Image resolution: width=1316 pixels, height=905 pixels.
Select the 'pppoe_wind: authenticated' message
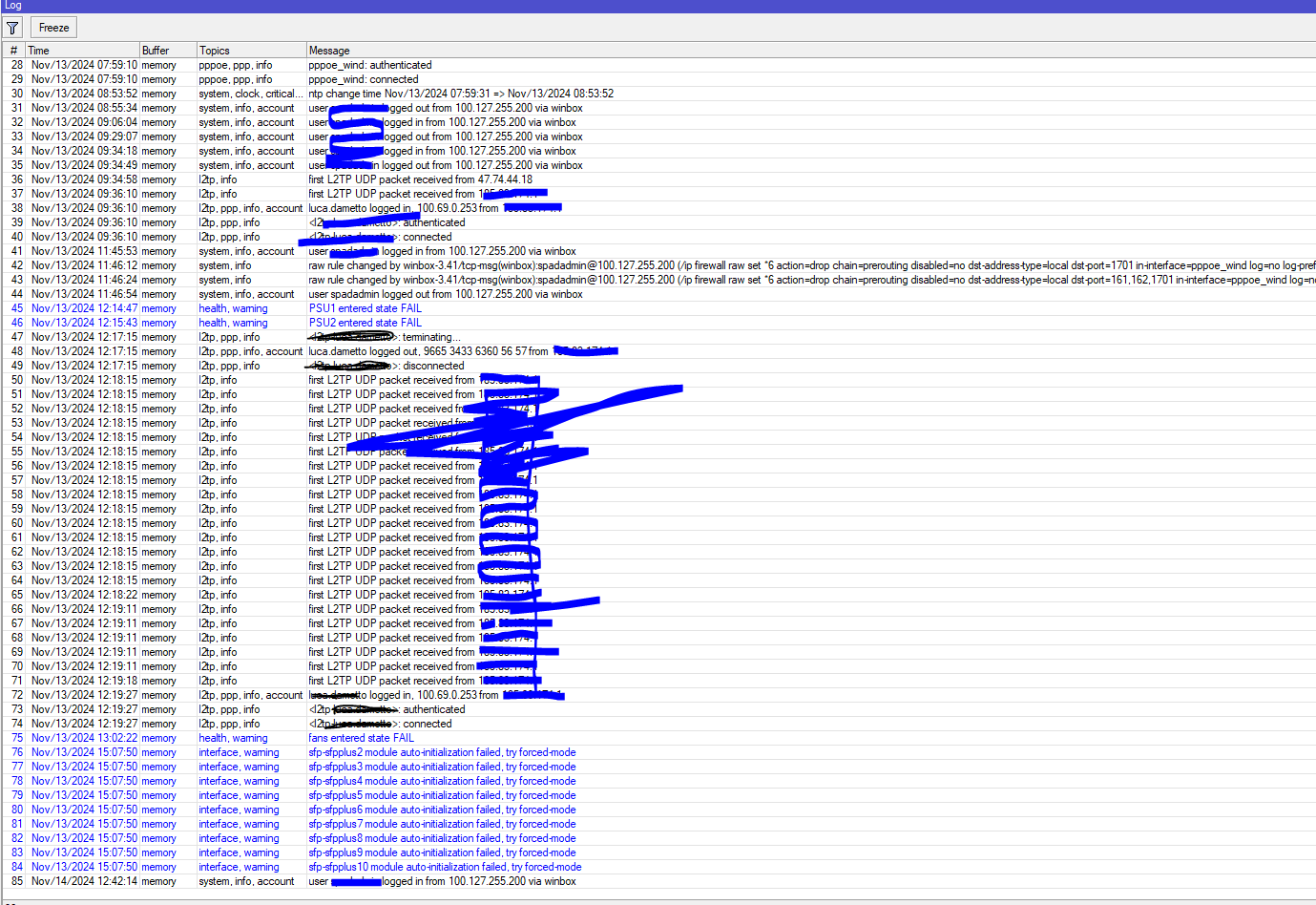click(x=370, y=65)
